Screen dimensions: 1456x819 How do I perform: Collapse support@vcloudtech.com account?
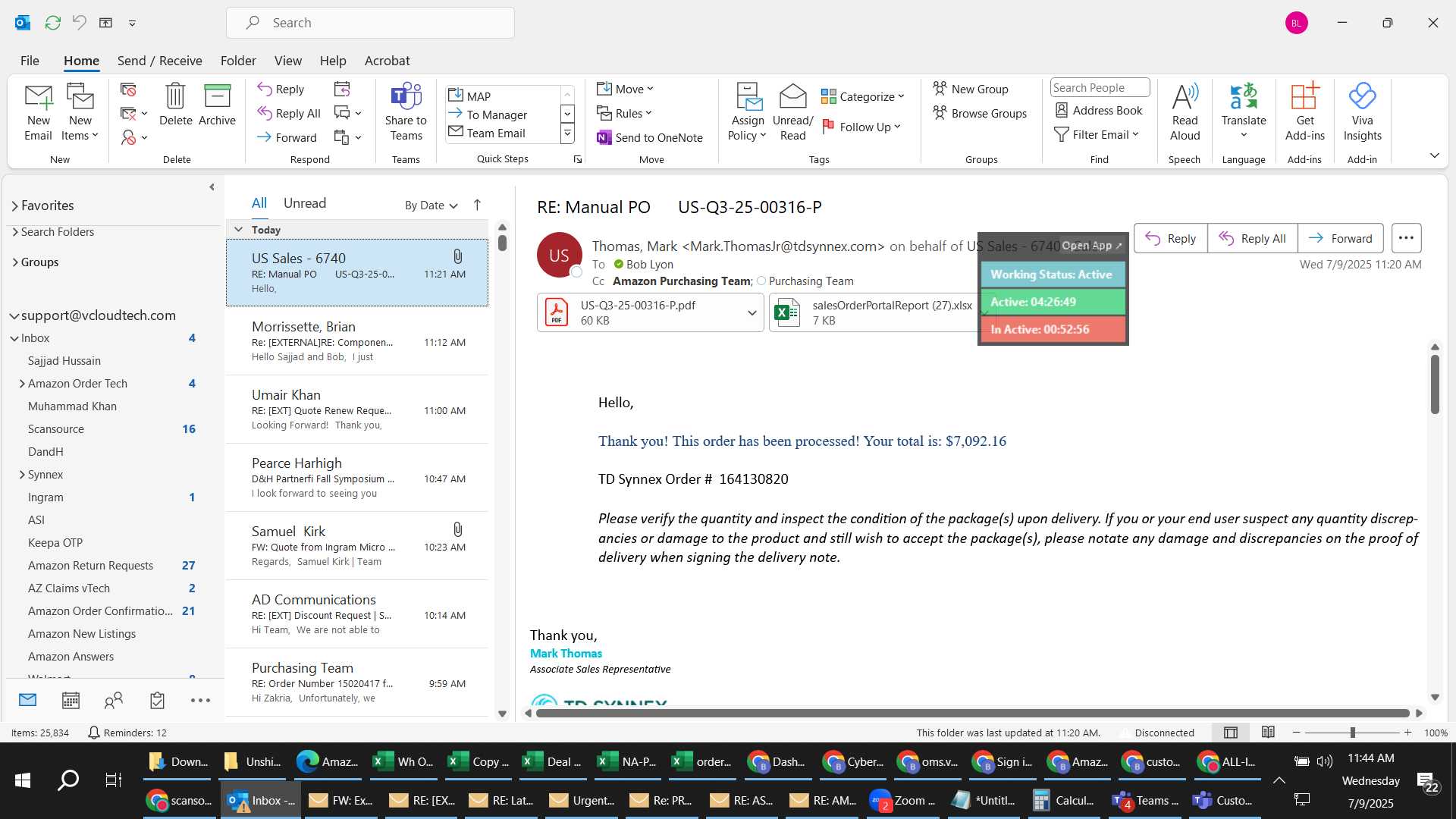14,315
